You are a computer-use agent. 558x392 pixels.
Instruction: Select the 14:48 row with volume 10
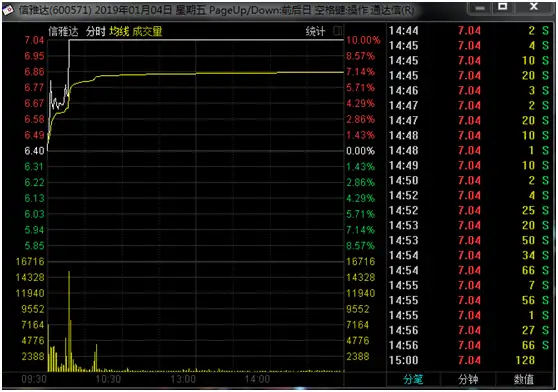469,135
